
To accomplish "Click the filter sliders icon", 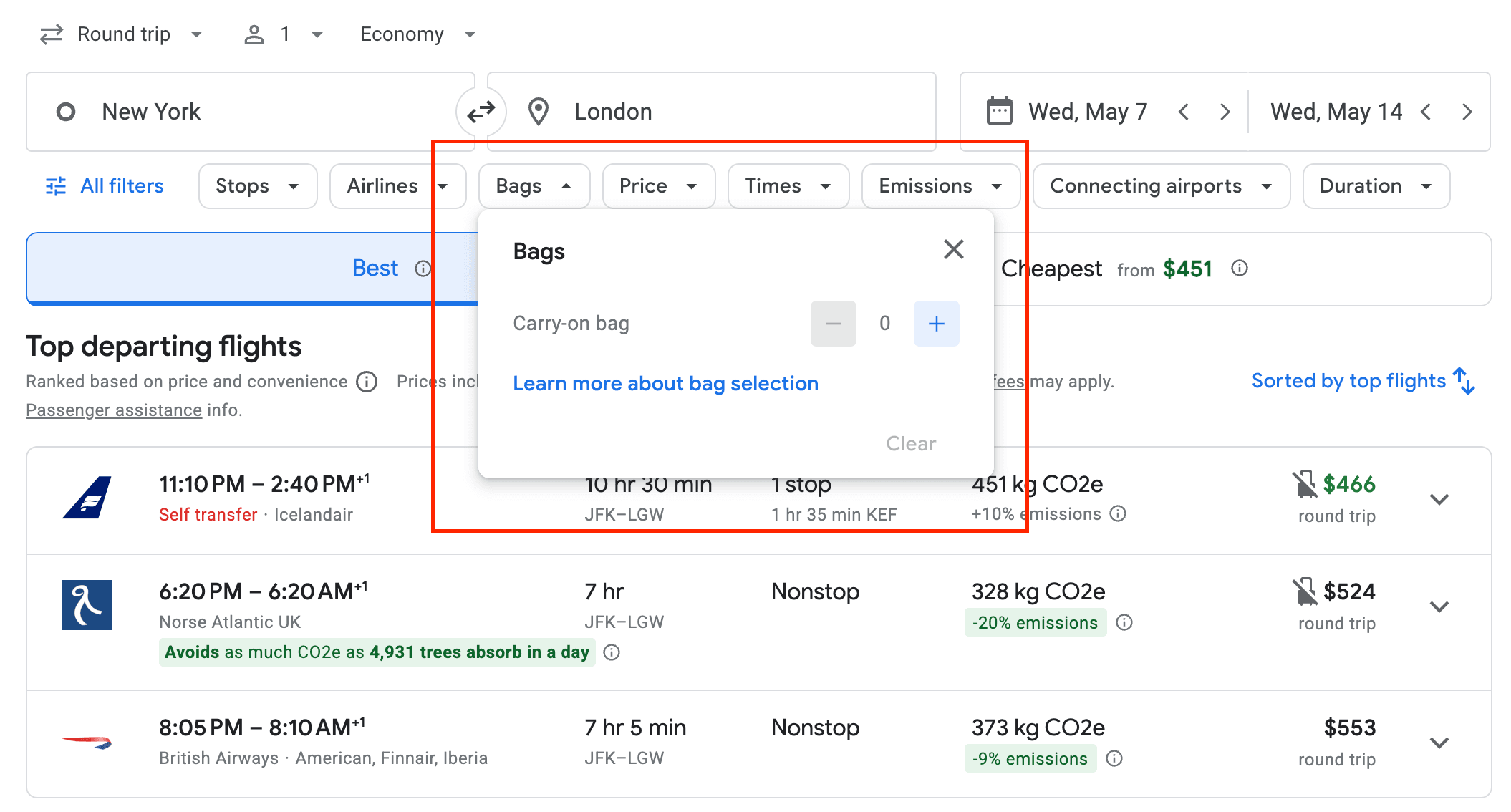I will pos(56,186).
